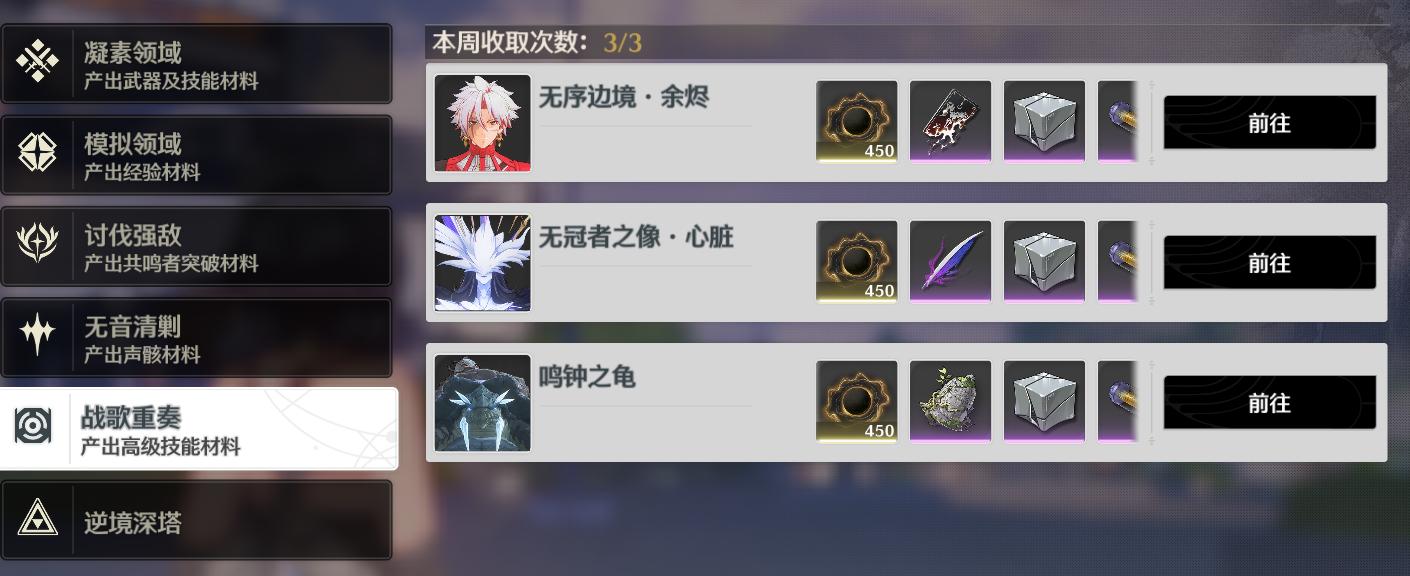Click the 逆境深塔 triangle icon
The width and height of the screenshot is (1410, 576).
pos(37,520)
